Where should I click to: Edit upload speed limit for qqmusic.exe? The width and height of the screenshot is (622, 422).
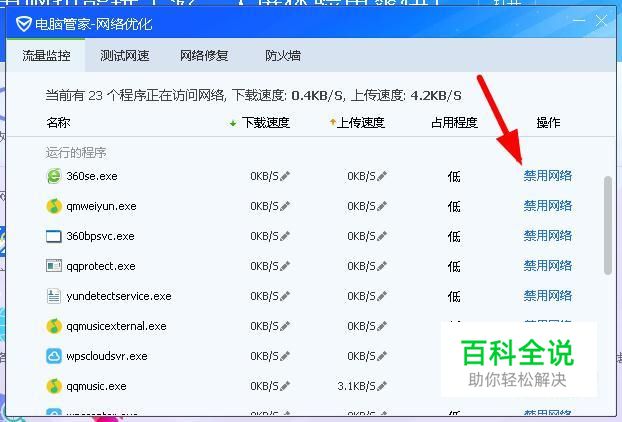382,386
